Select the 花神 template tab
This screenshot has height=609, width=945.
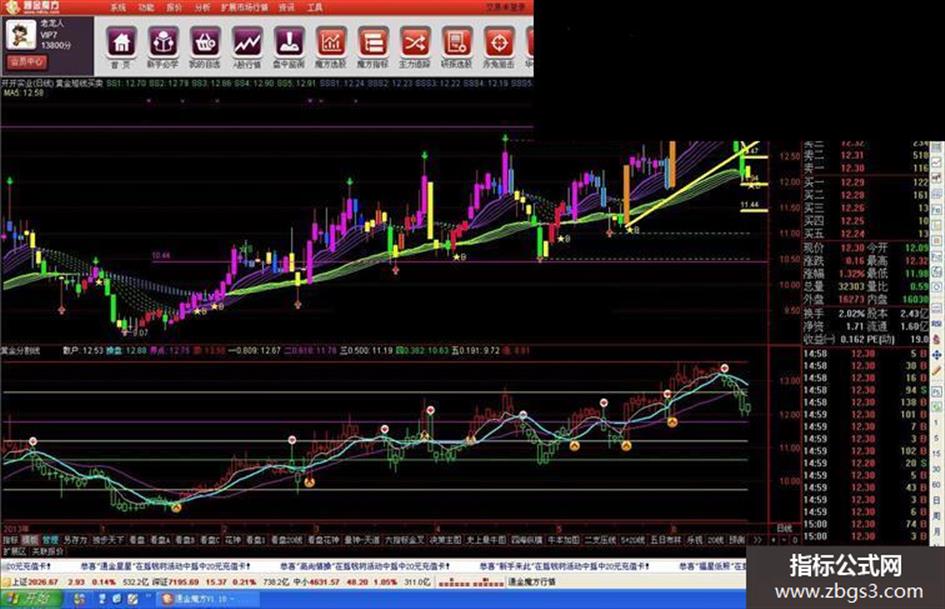pos(233,540)
